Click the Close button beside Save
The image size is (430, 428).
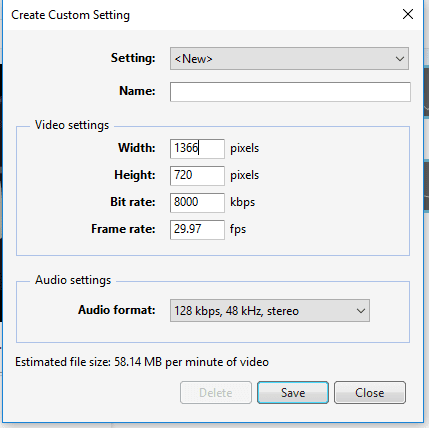tap(370, 393)
